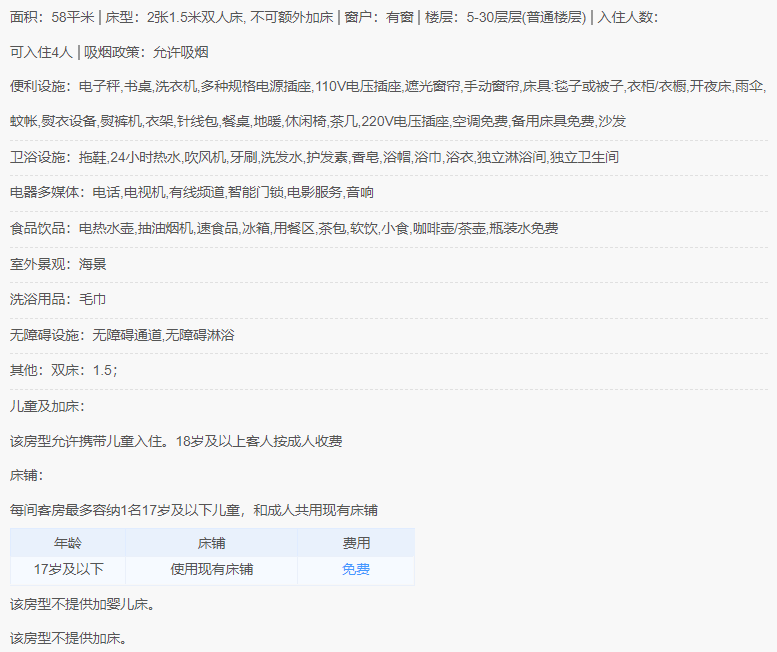Viewport: 777px width, 652px height.
Task: Click the text 室外景观：海景
Action: point(58,264)
